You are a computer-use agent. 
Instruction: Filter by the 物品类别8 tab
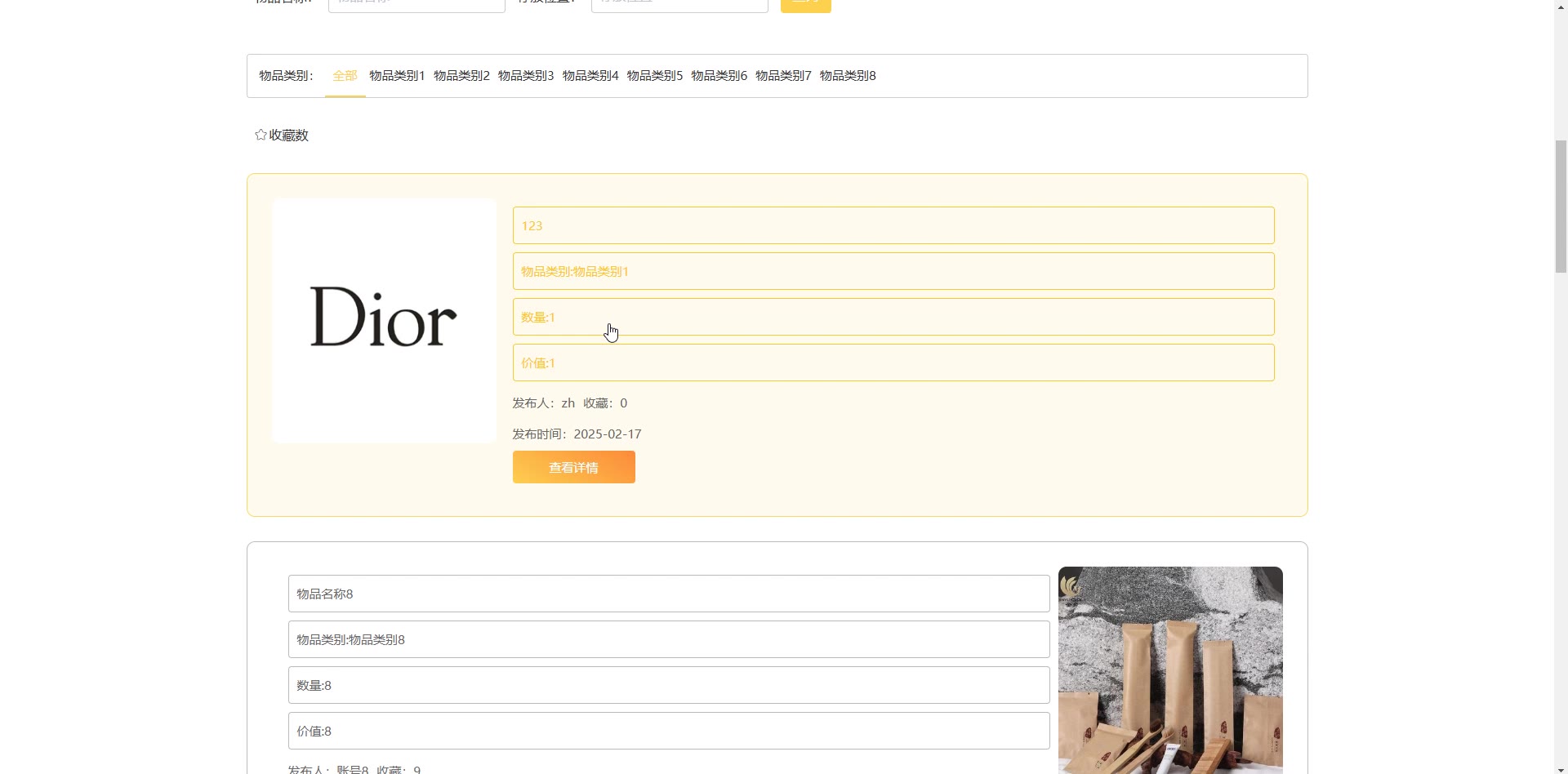click(848, 76)
